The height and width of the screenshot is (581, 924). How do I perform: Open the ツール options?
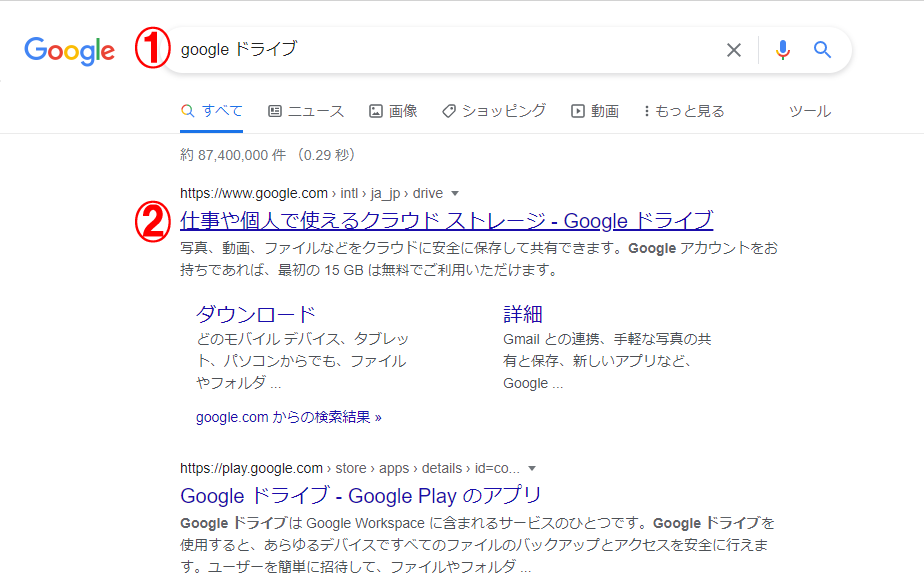tap(810, 111)
